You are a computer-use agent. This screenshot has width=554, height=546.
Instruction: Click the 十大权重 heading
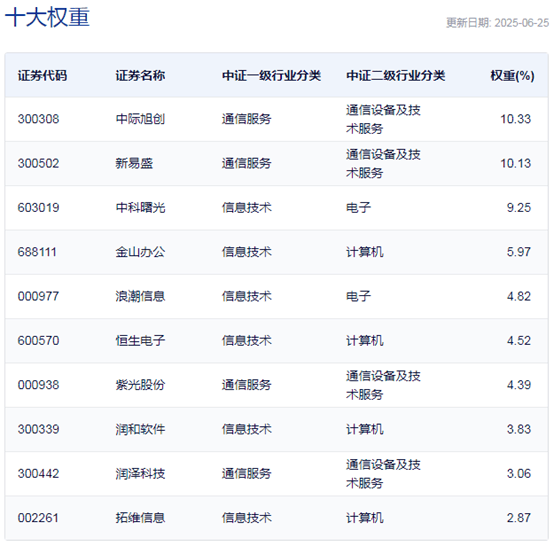47,17
